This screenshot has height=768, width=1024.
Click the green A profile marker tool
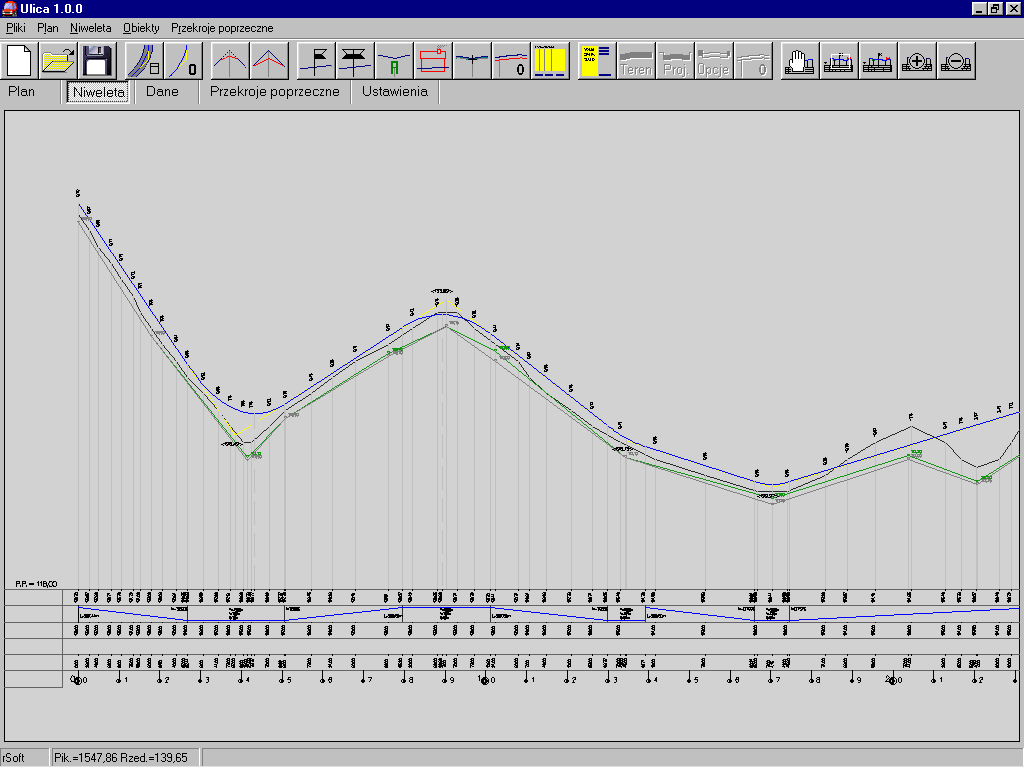tap(395, 61)
